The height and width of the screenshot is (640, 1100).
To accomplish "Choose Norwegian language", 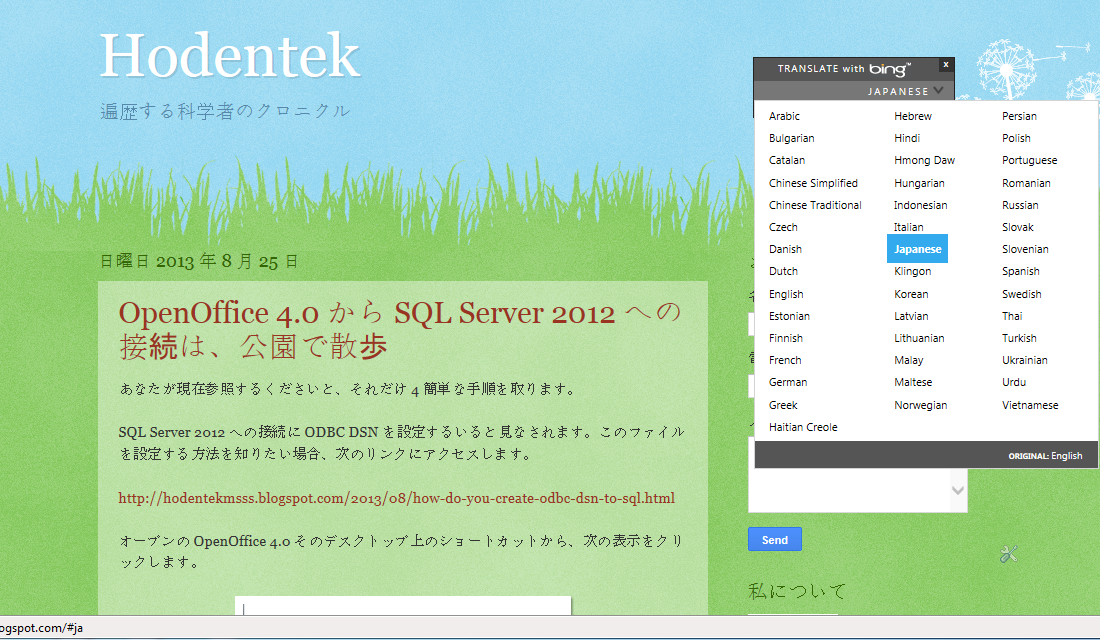I will (x=920, y=405).
